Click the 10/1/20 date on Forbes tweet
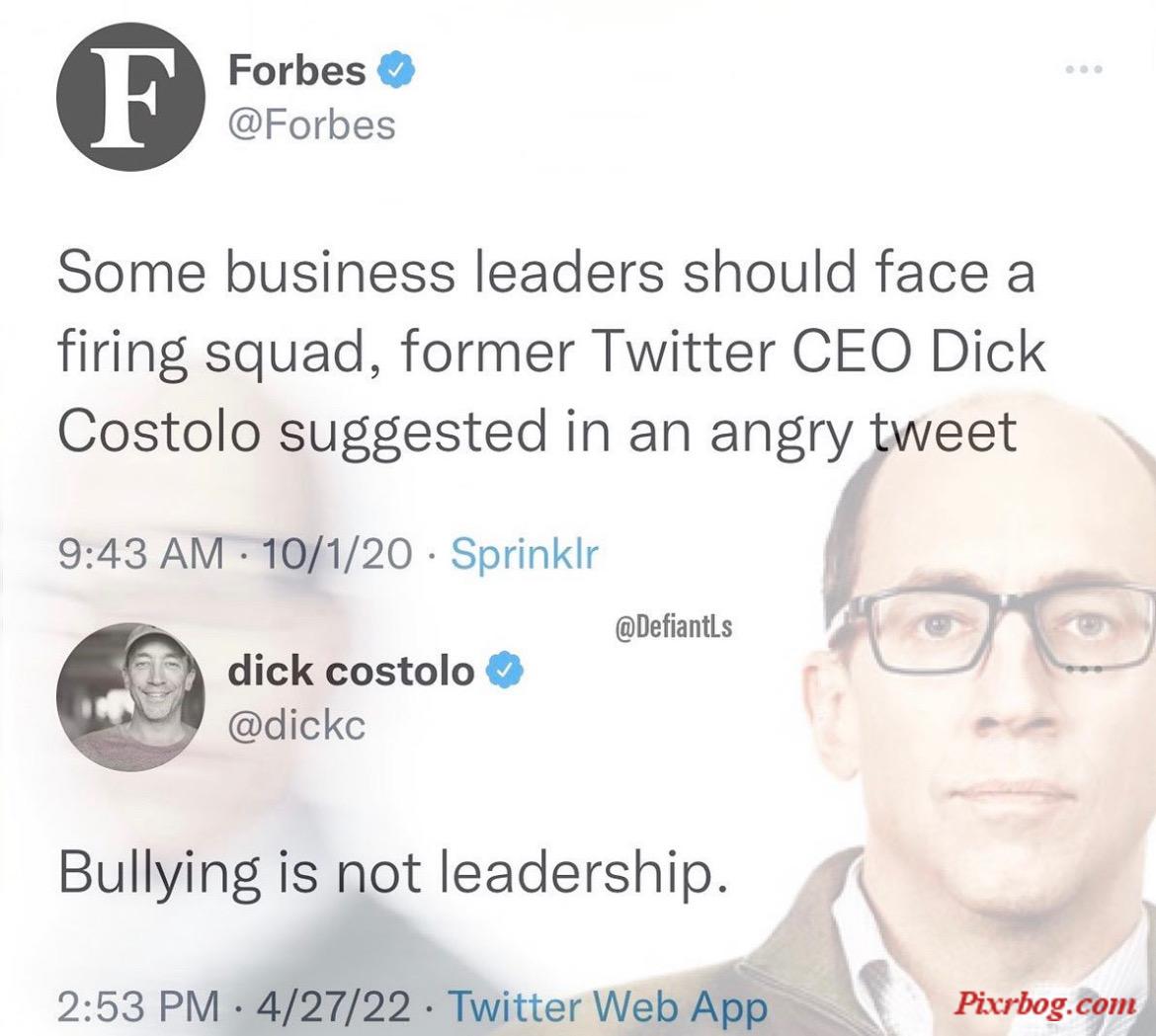1156x1036 pixels. pyautogui.click(x=337, y=554)
